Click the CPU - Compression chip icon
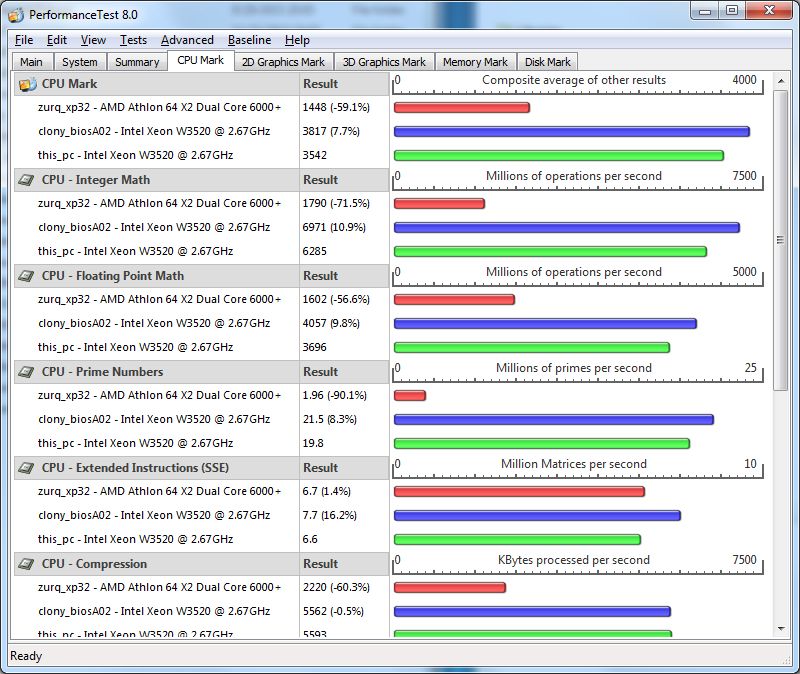 27,564
